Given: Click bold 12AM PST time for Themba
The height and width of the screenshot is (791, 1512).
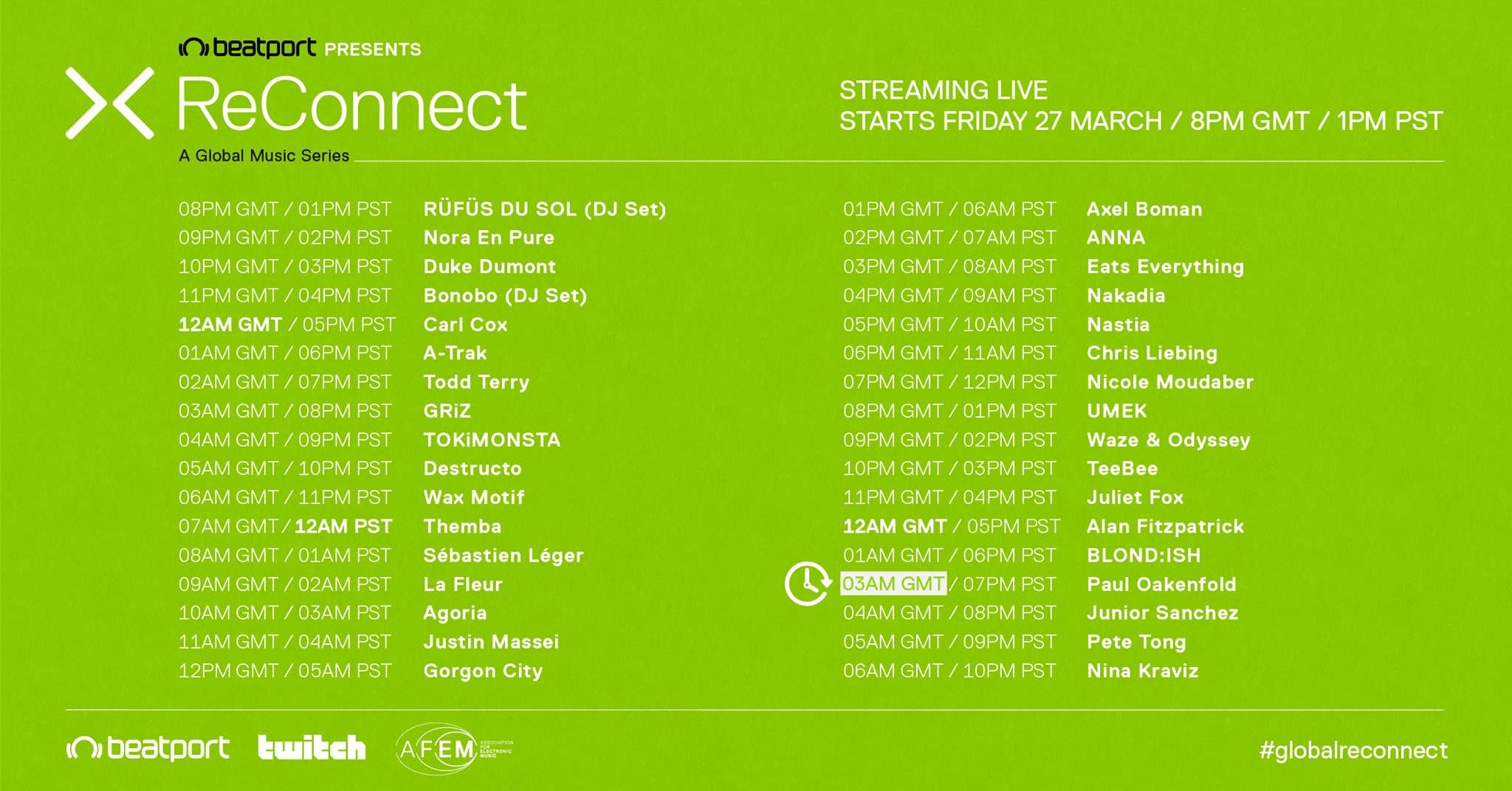Looking at the screenshot, I should (x=343, y=526).
